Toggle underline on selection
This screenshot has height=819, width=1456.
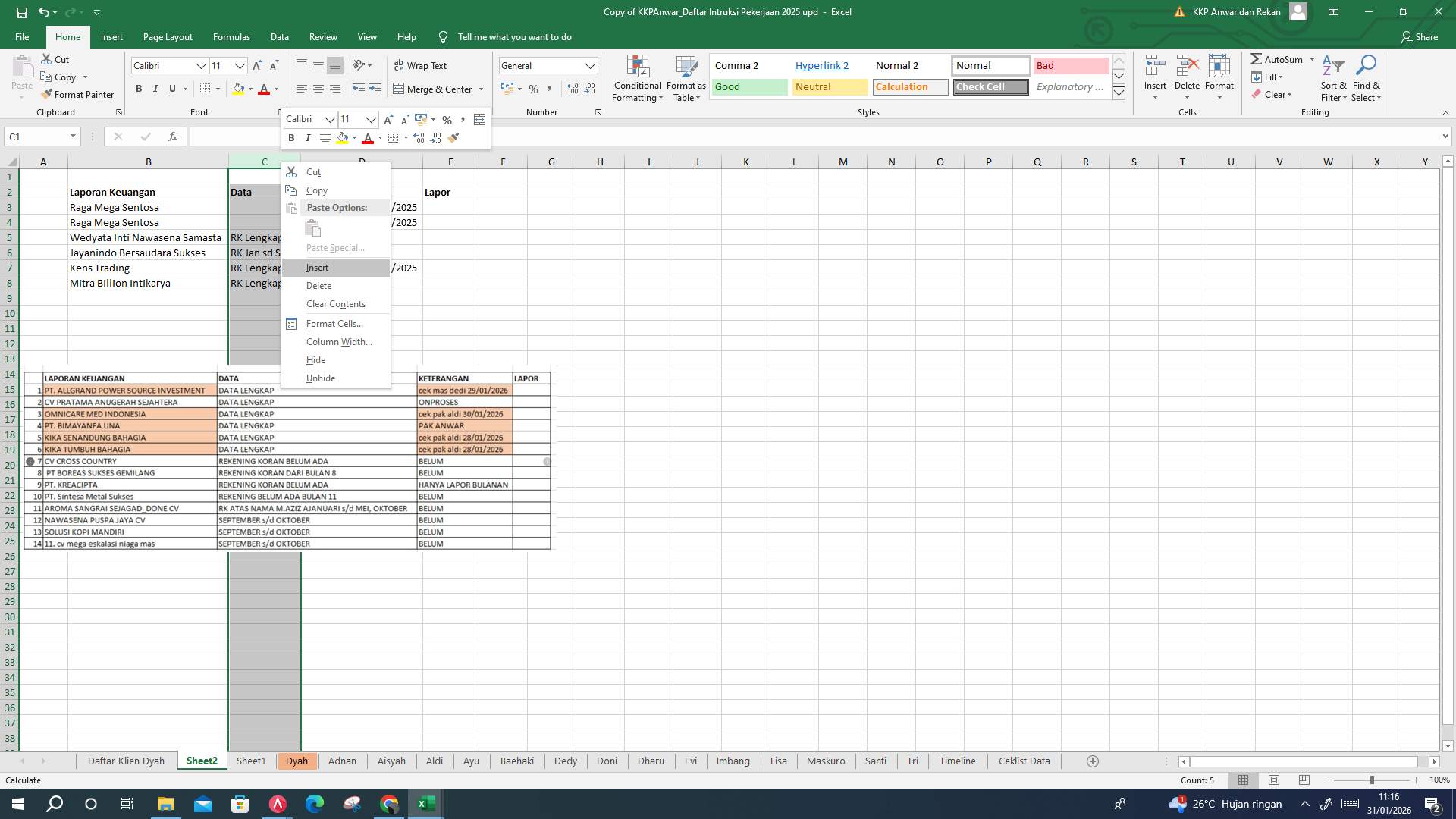(171, 89)
